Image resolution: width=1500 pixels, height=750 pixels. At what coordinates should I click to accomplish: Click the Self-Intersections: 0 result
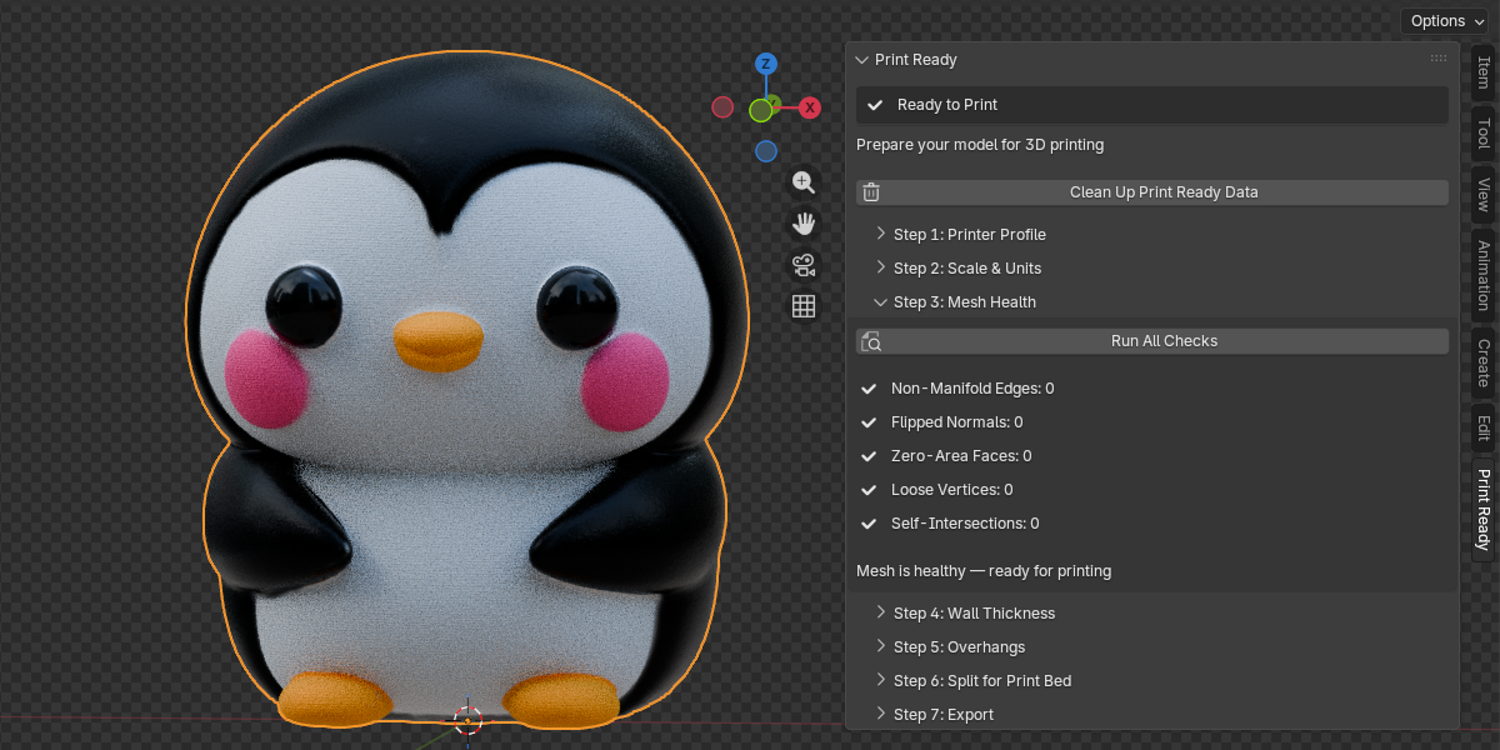(x=965, y=524)
